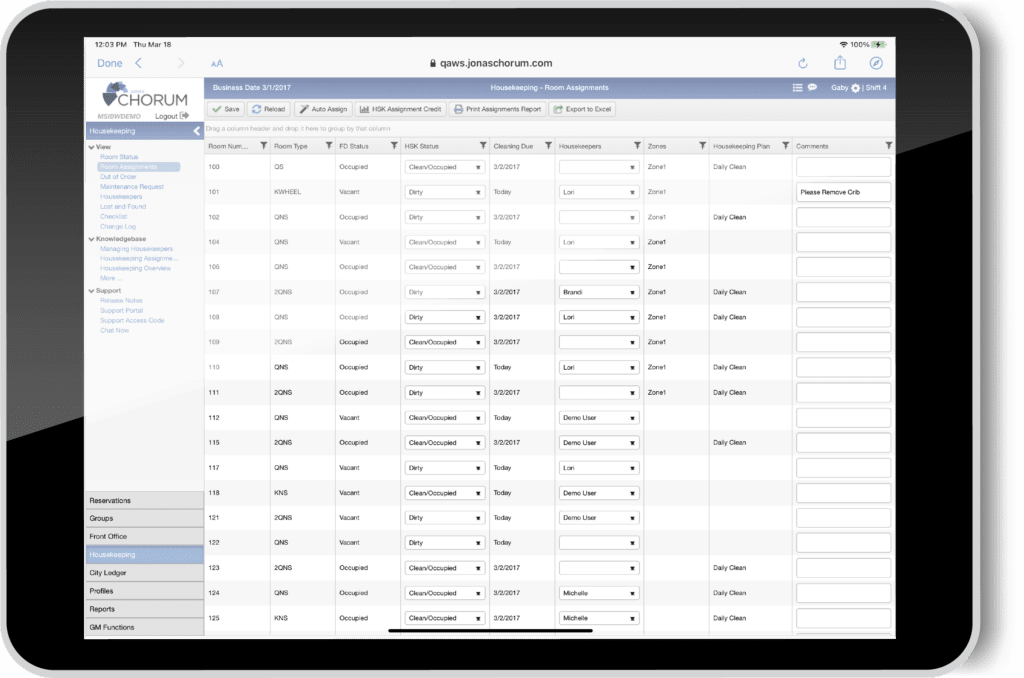The width and height of the screenshot is (1024, 678).
Task: Reload the page via Safari refresh icon
Action: click(x=802, y=63)
